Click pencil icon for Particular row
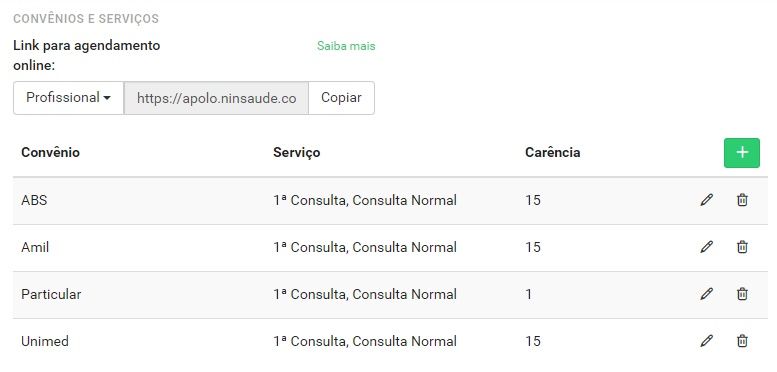 [707, 294]
